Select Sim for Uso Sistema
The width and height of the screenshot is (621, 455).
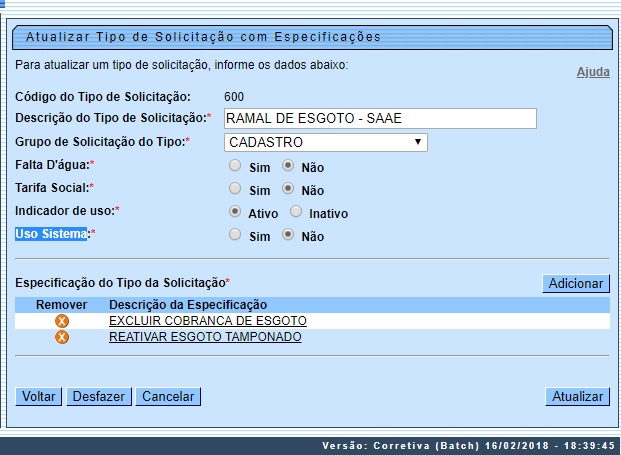tap(235, 235)
